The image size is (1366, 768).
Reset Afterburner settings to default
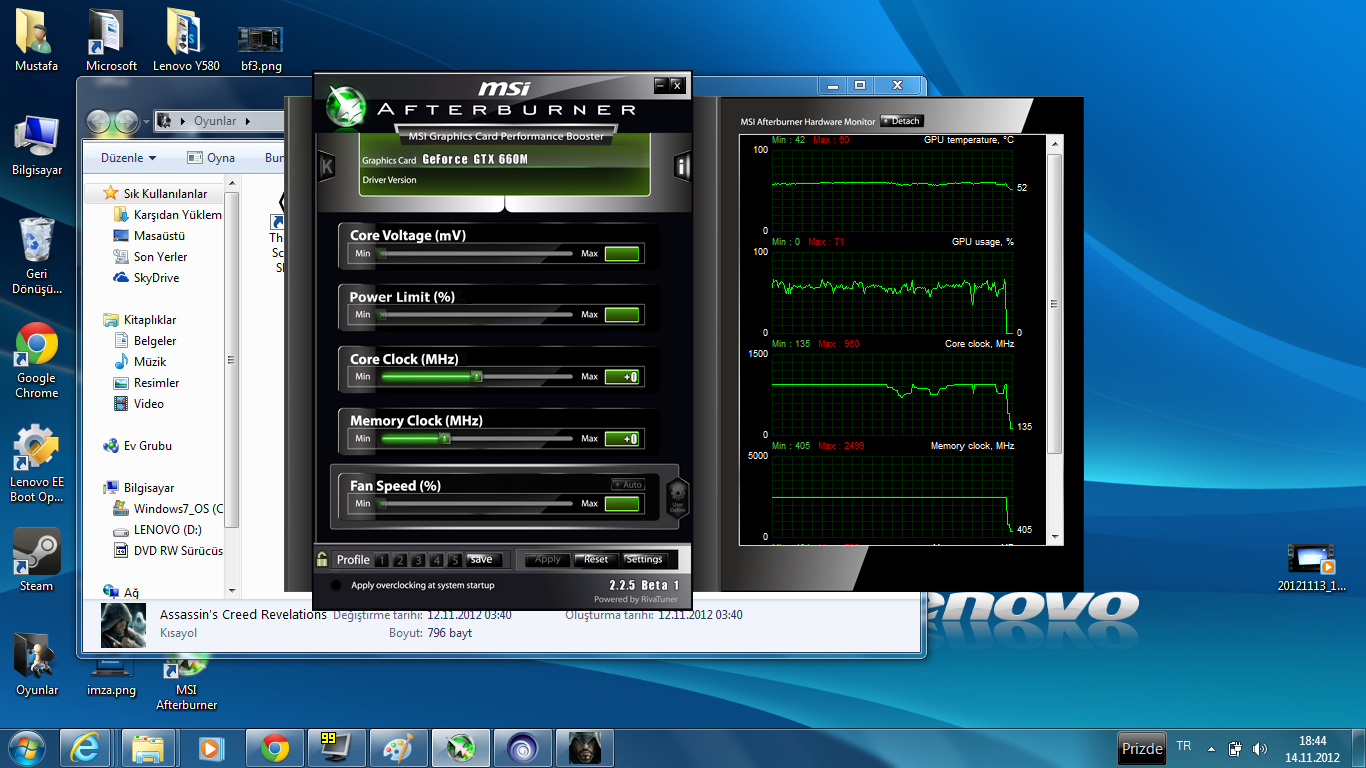[x=596, y=560]
